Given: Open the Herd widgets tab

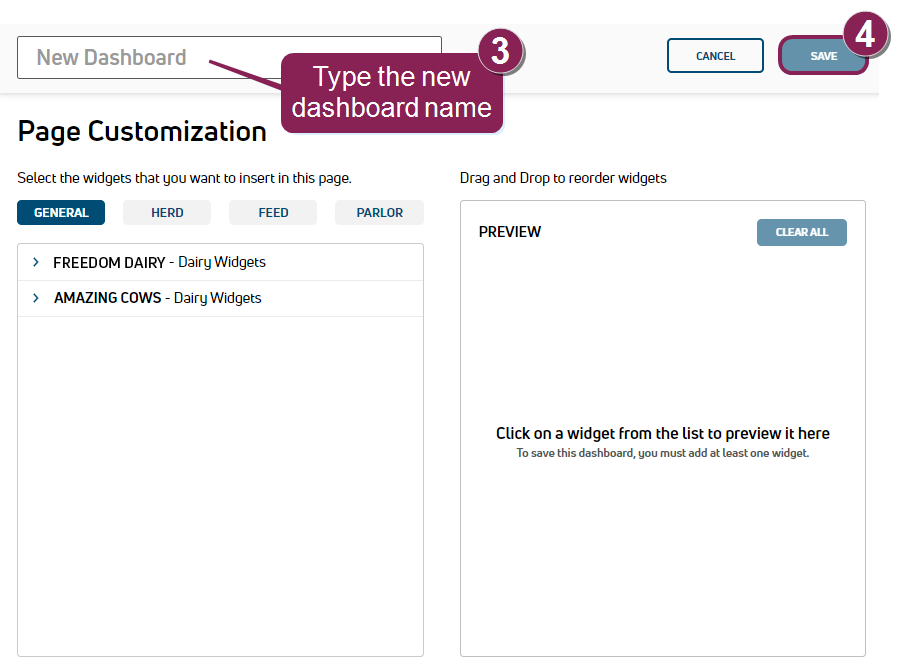Looking at the screenshot, I should pos(167,213).
